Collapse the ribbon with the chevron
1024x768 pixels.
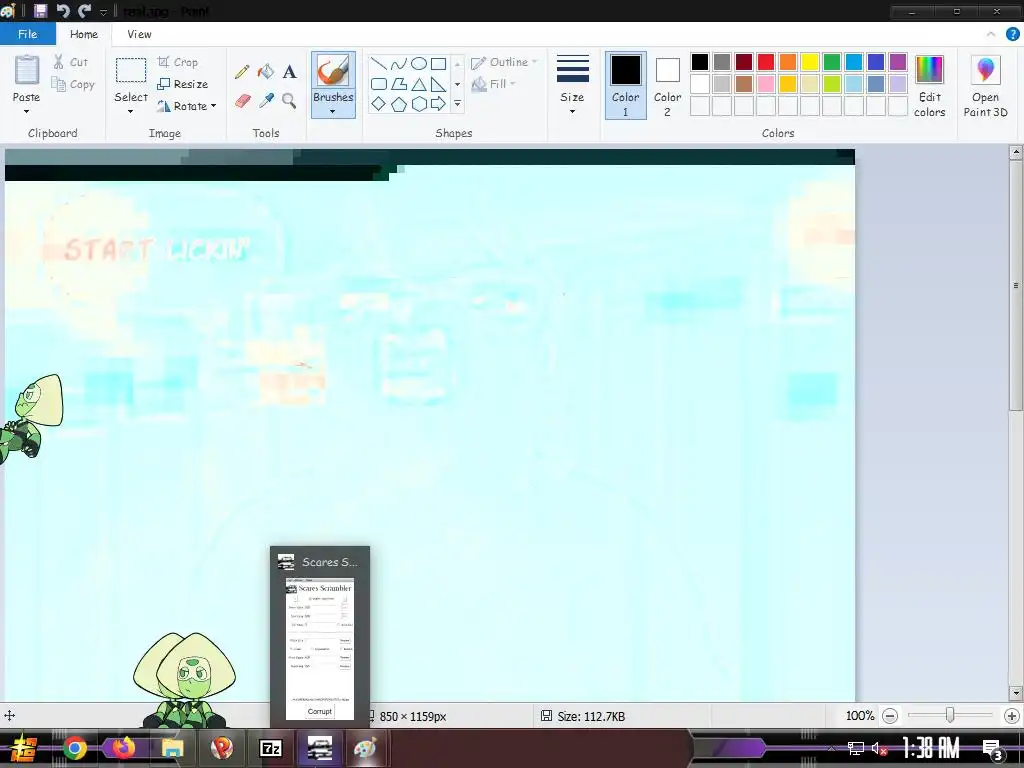991,34
